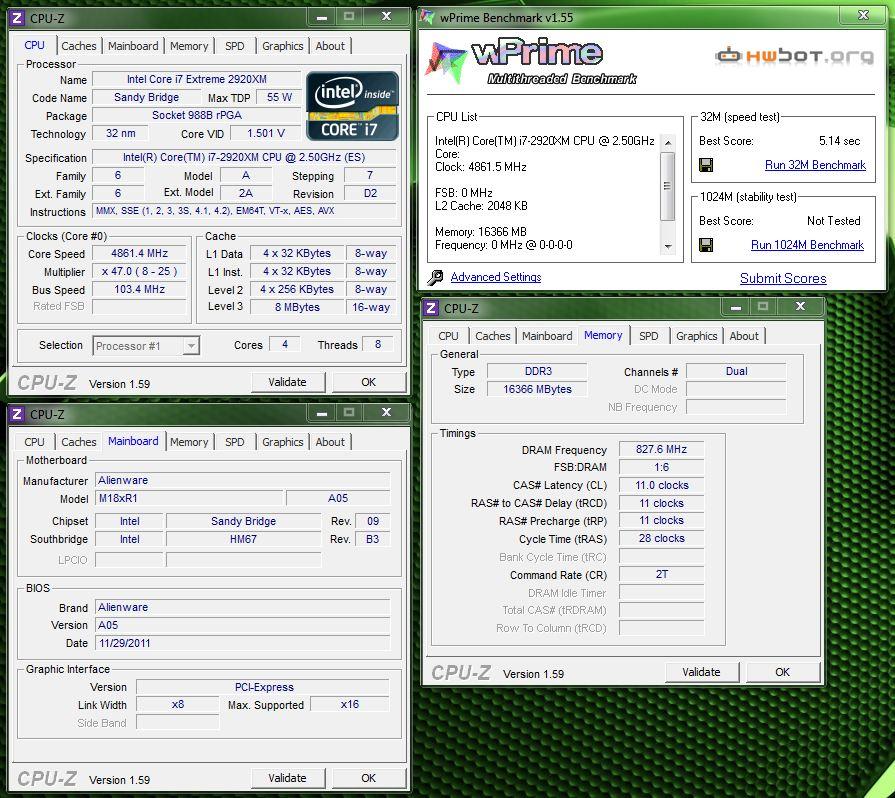Close the CPU-Z Mainboard window
Image resolution: width=895 pixels, height=798 pixels.
(386, 412)
